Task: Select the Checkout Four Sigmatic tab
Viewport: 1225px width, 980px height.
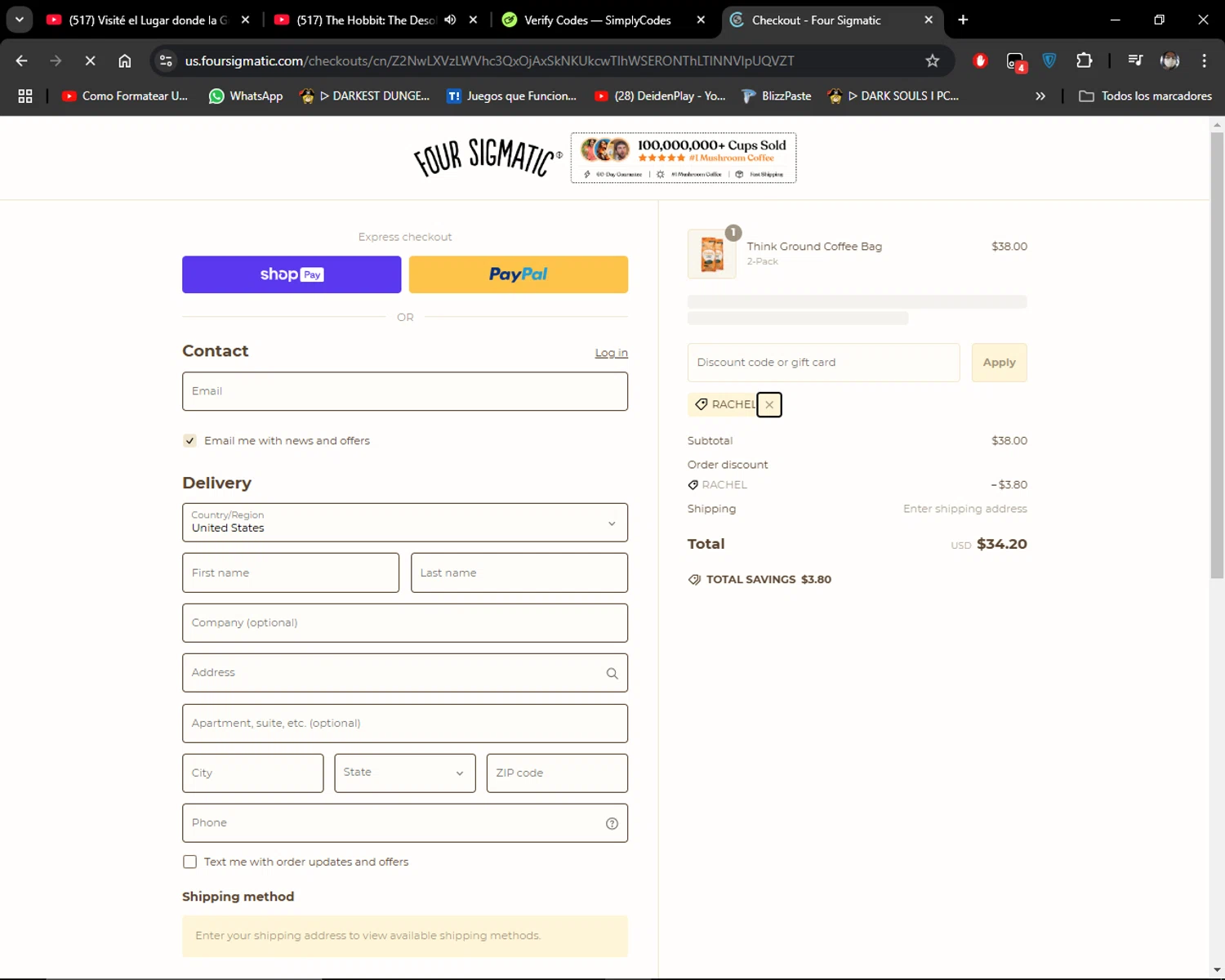Action: [817, 20]
